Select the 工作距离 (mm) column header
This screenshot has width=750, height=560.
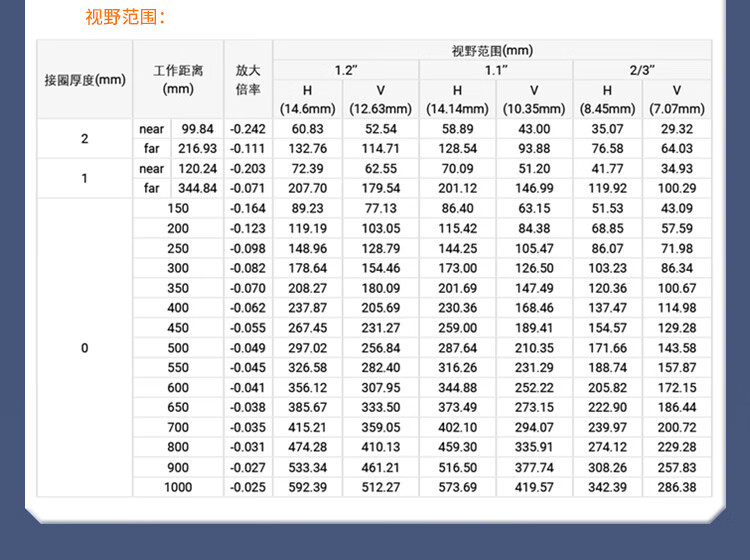178,80
